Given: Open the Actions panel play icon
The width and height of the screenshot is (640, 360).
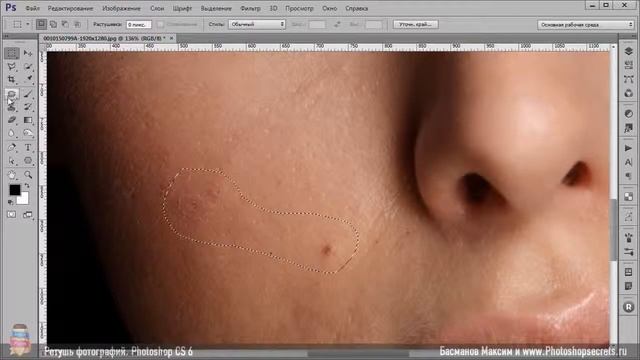Looking at the screenshot, I should tap(628, 148).
